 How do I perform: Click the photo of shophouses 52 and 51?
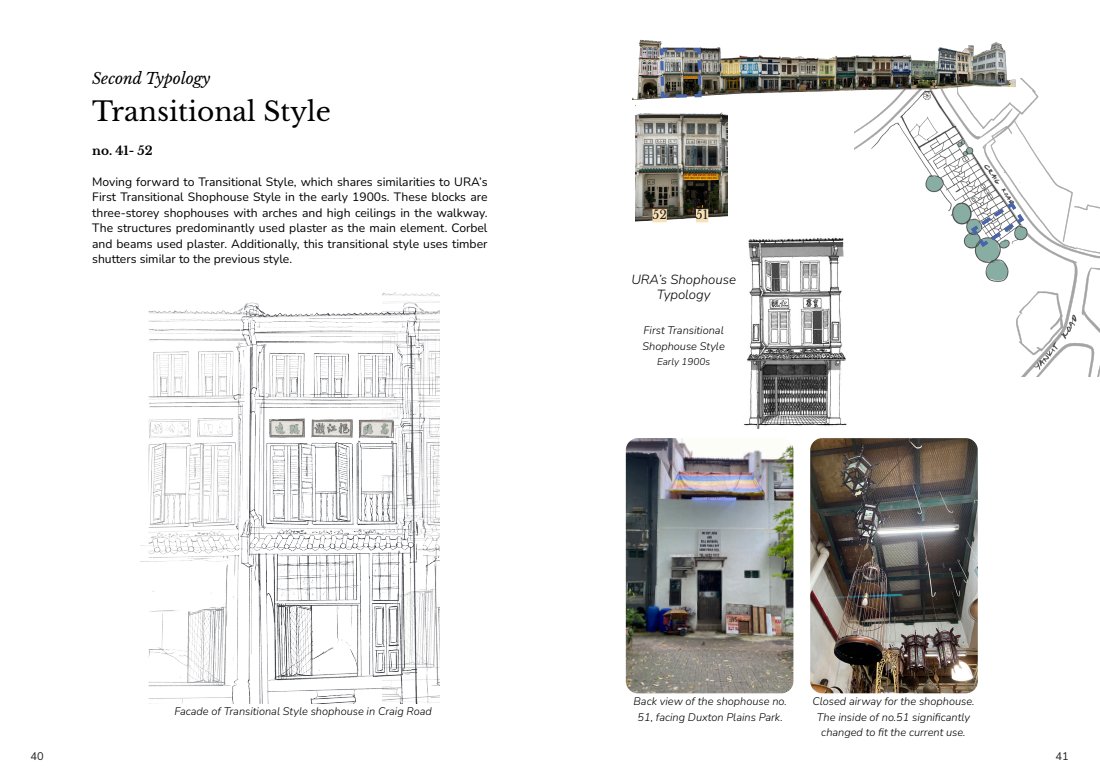tap(681, 168)
